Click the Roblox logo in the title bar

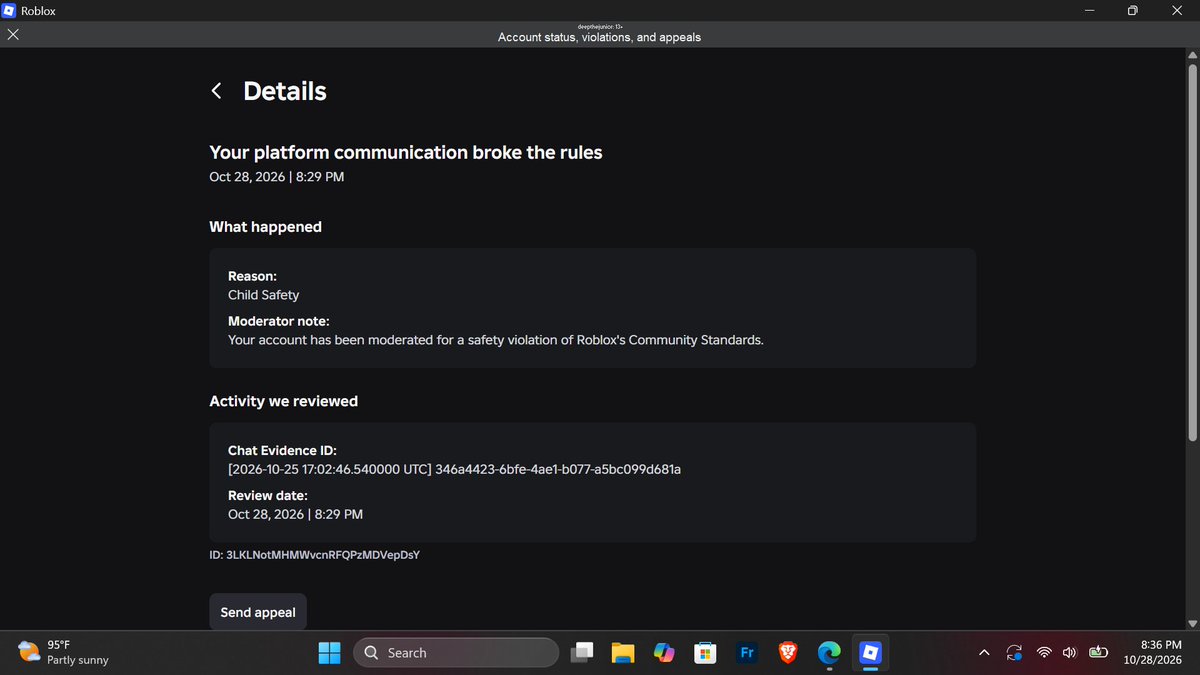(10, 10)
